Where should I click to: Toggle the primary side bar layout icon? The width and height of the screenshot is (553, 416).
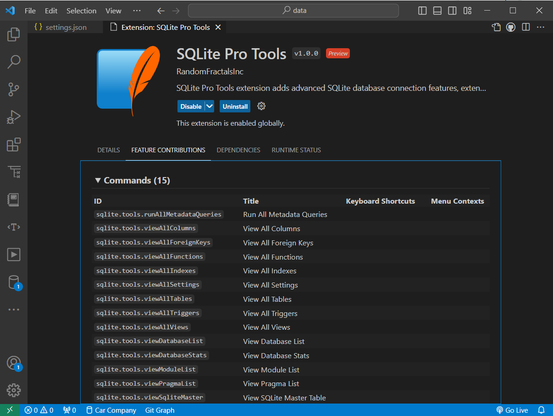coord(422,11)
